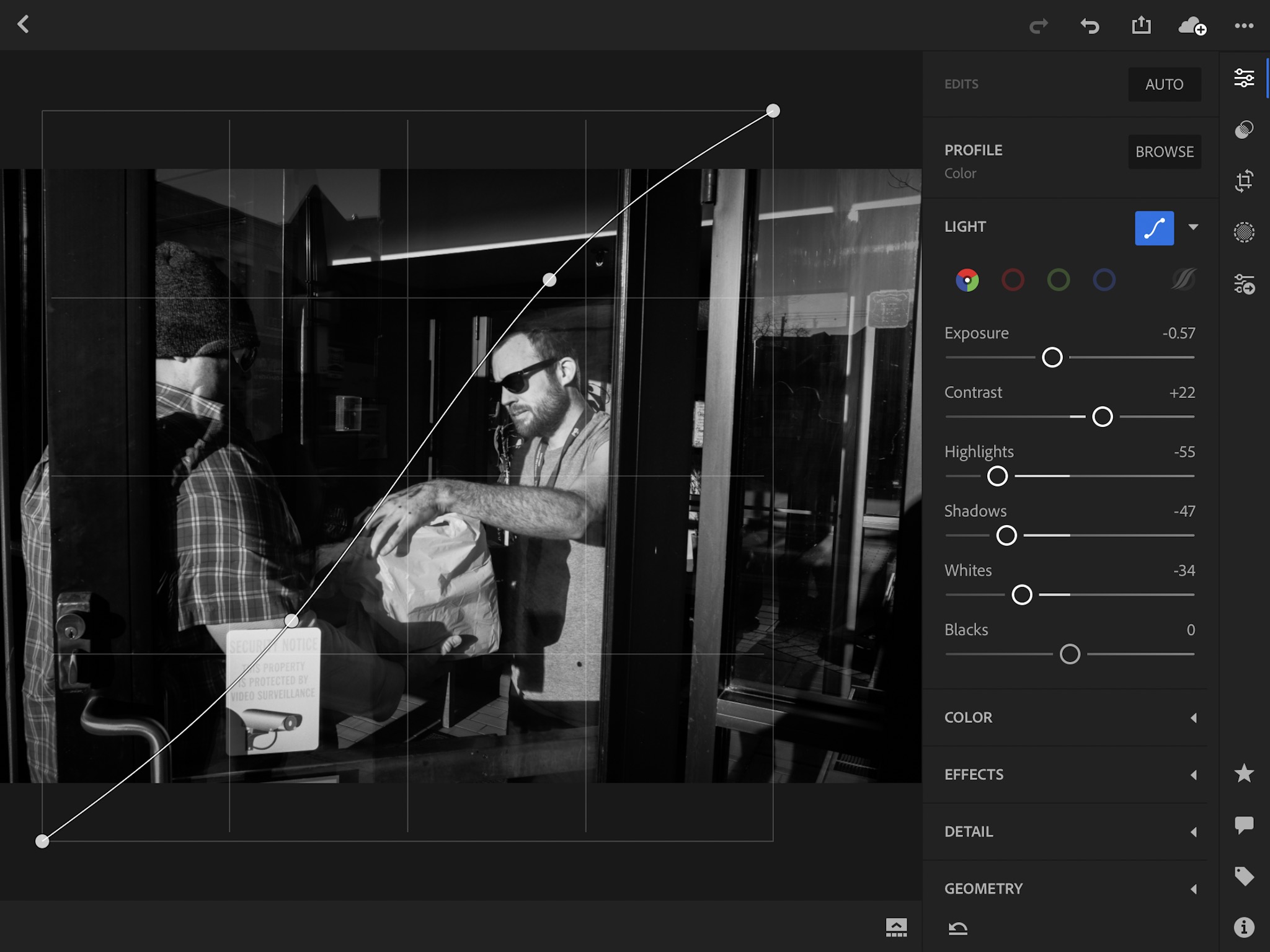Select the lower-middle curve control point
The image size is (1270, 952).
[x=291, y=620]
